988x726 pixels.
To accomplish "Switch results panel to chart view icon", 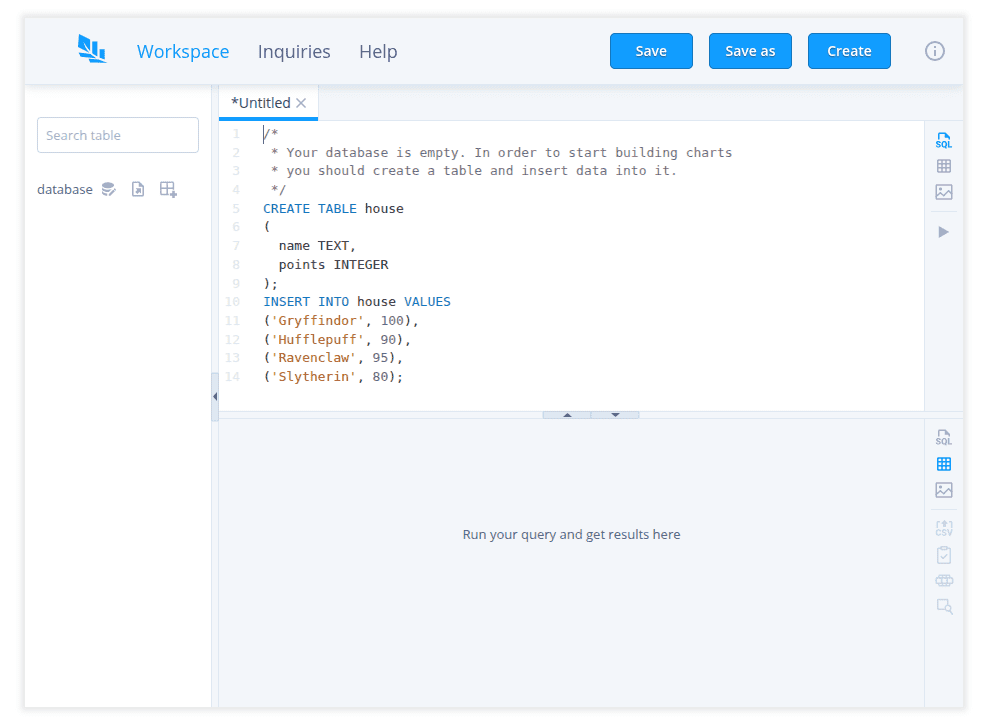I will coord(943,489).
